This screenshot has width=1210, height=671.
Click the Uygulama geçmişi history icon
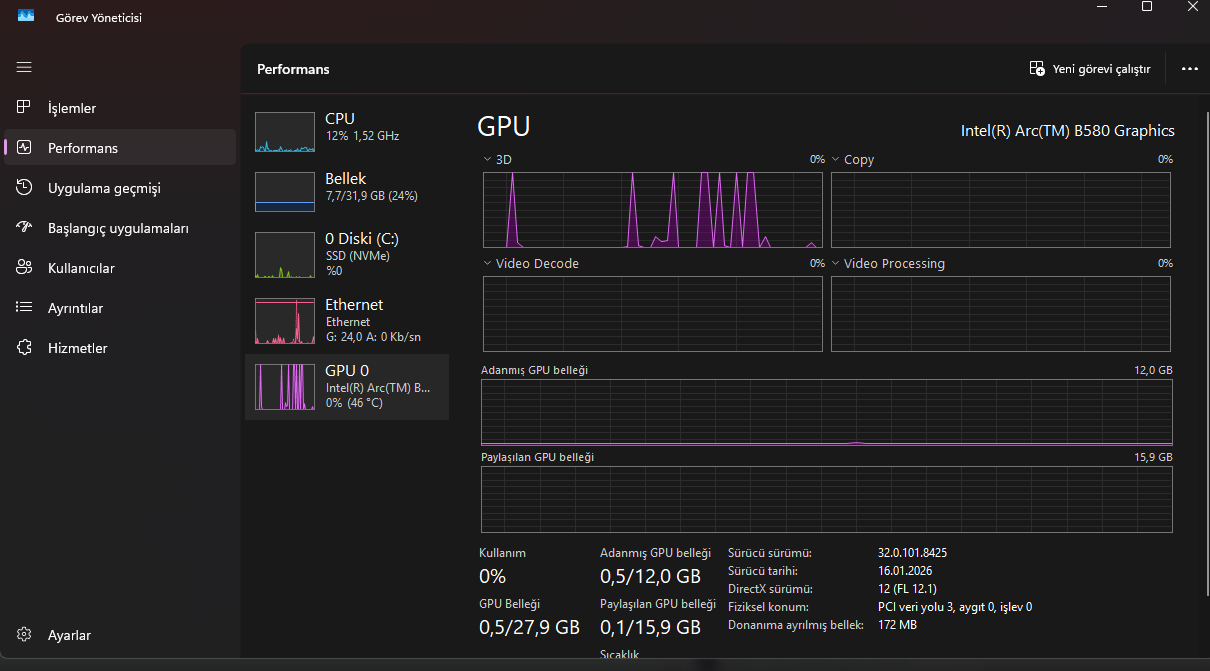click(25, 187)
